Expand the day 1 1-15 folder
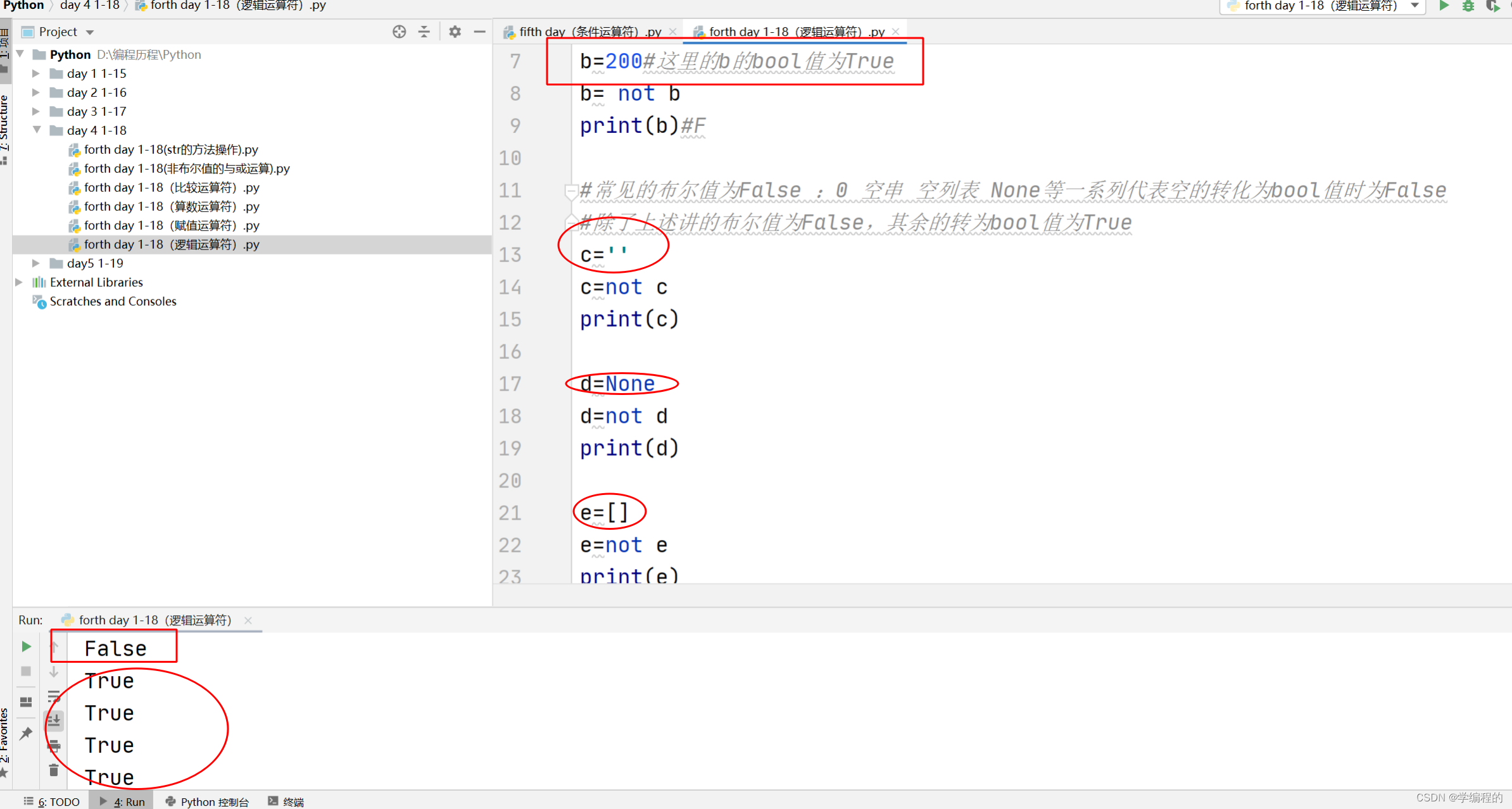1512x809 pixels. [x=36, y=73]
